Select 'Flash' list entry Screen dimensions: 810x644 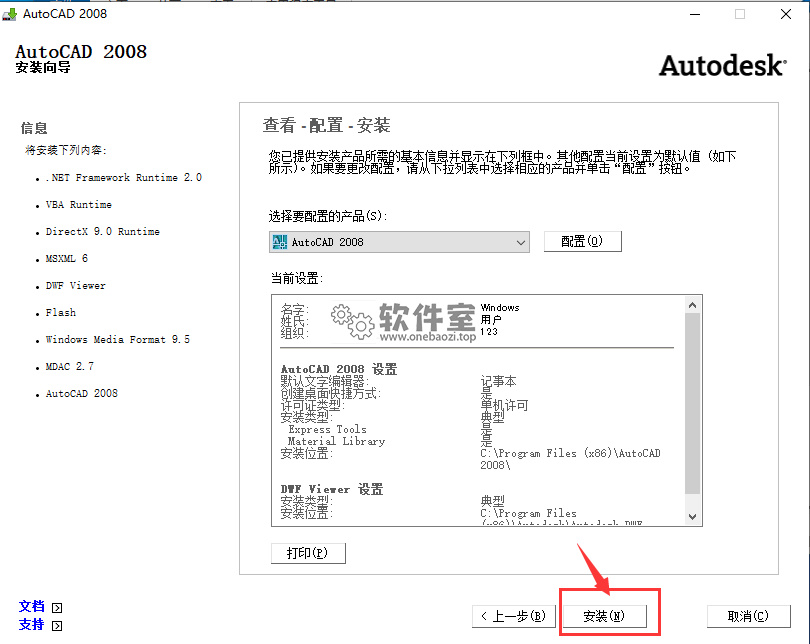(x=60, y=312)
